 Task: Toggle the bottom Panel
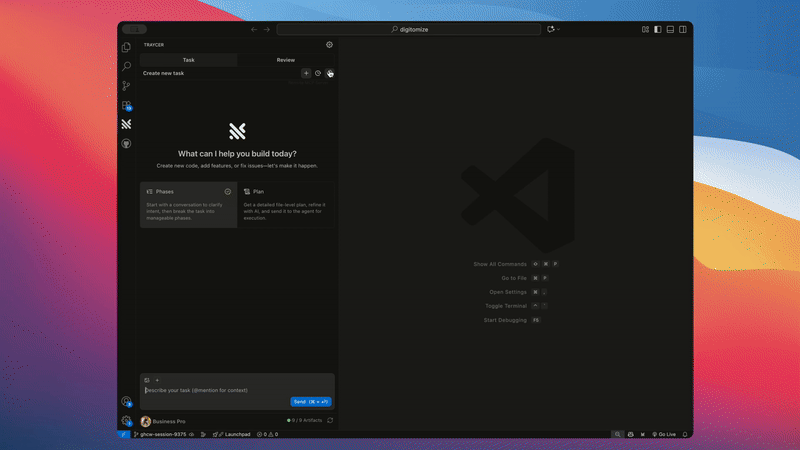tap(670, 30)
